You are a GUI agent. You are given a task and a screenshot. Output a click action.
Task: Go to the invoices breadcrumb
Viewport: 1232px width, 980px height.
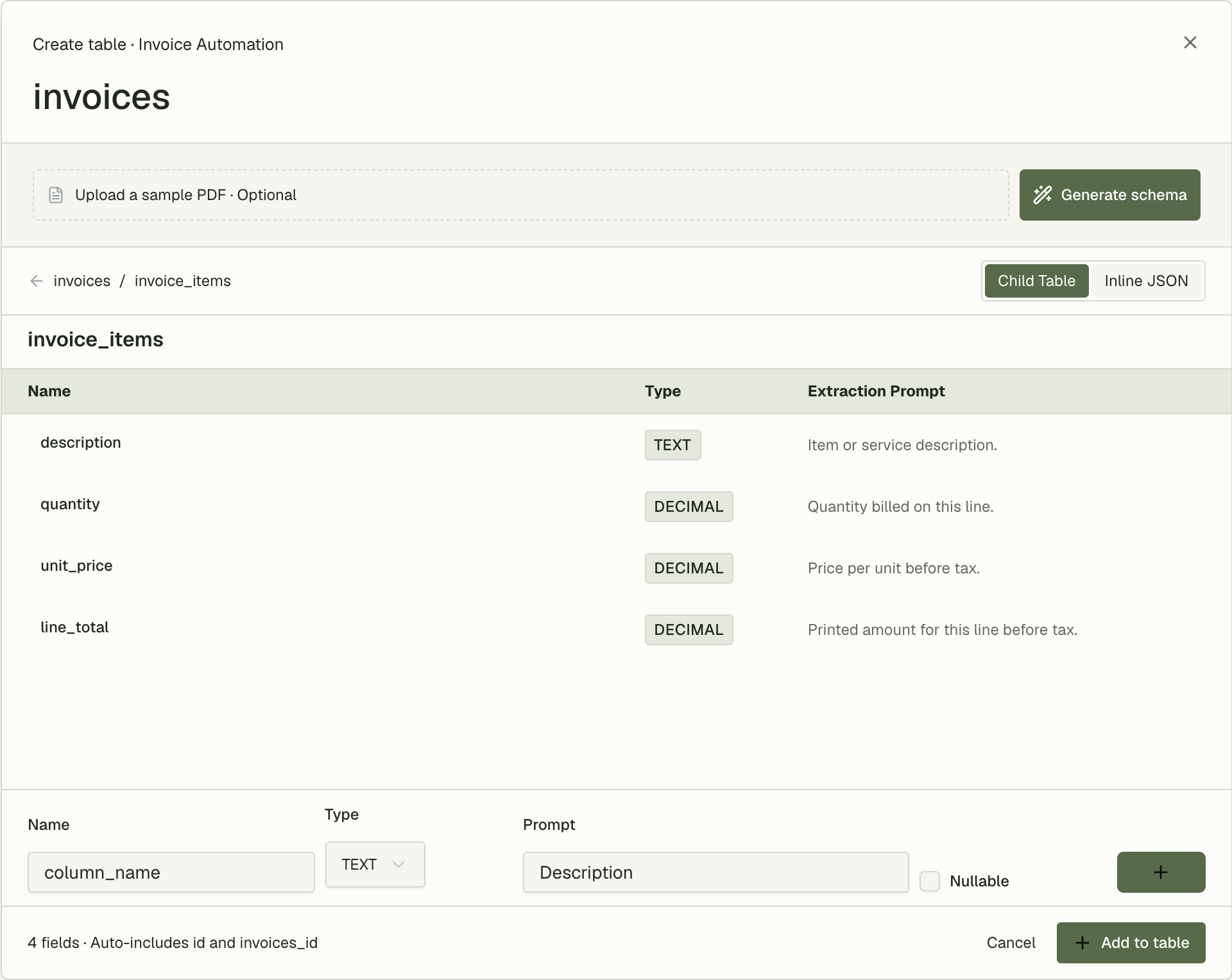click(x=82, y=281)
